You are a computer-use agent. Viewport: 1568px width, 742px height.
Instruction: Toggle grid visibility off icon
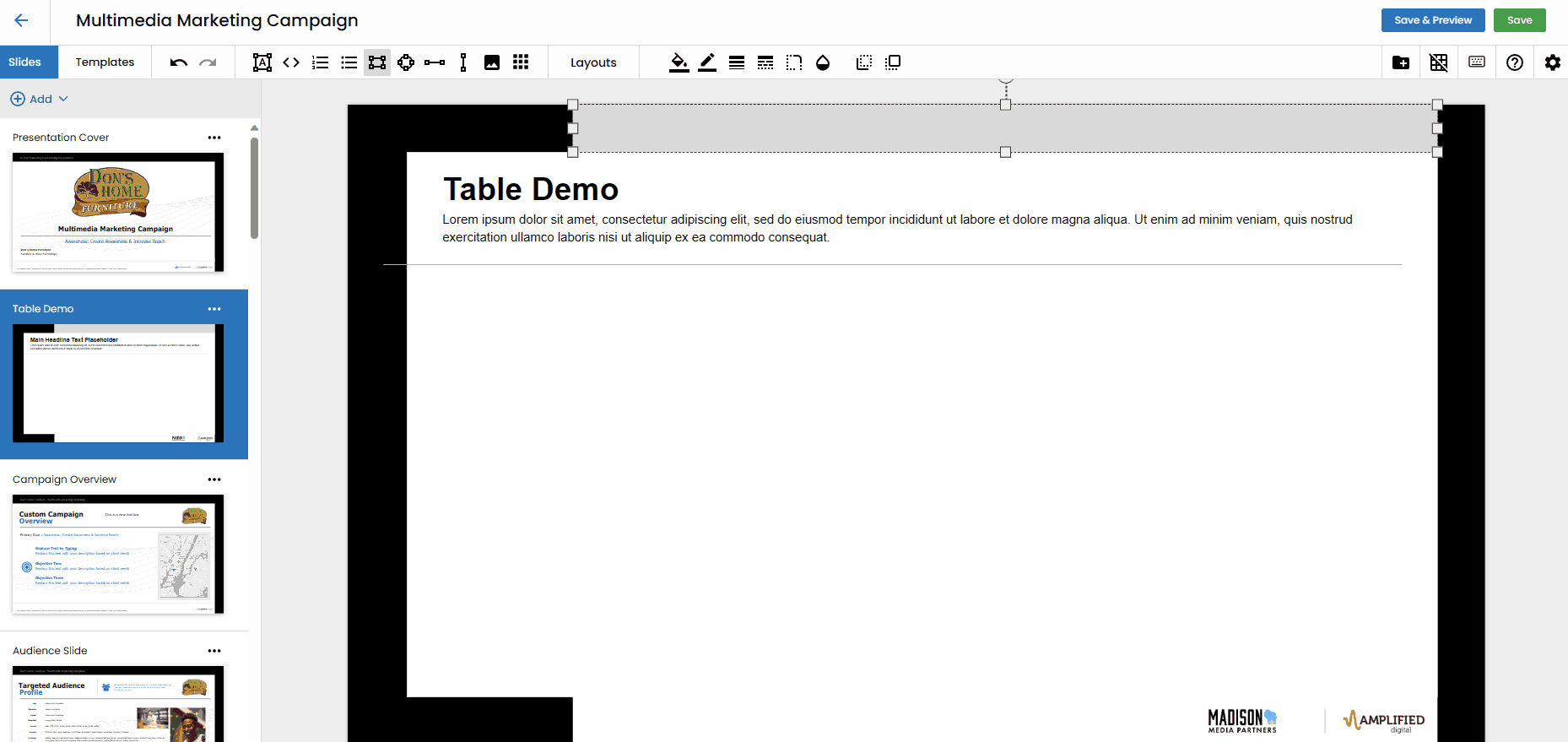click(x=1439, y=62)
